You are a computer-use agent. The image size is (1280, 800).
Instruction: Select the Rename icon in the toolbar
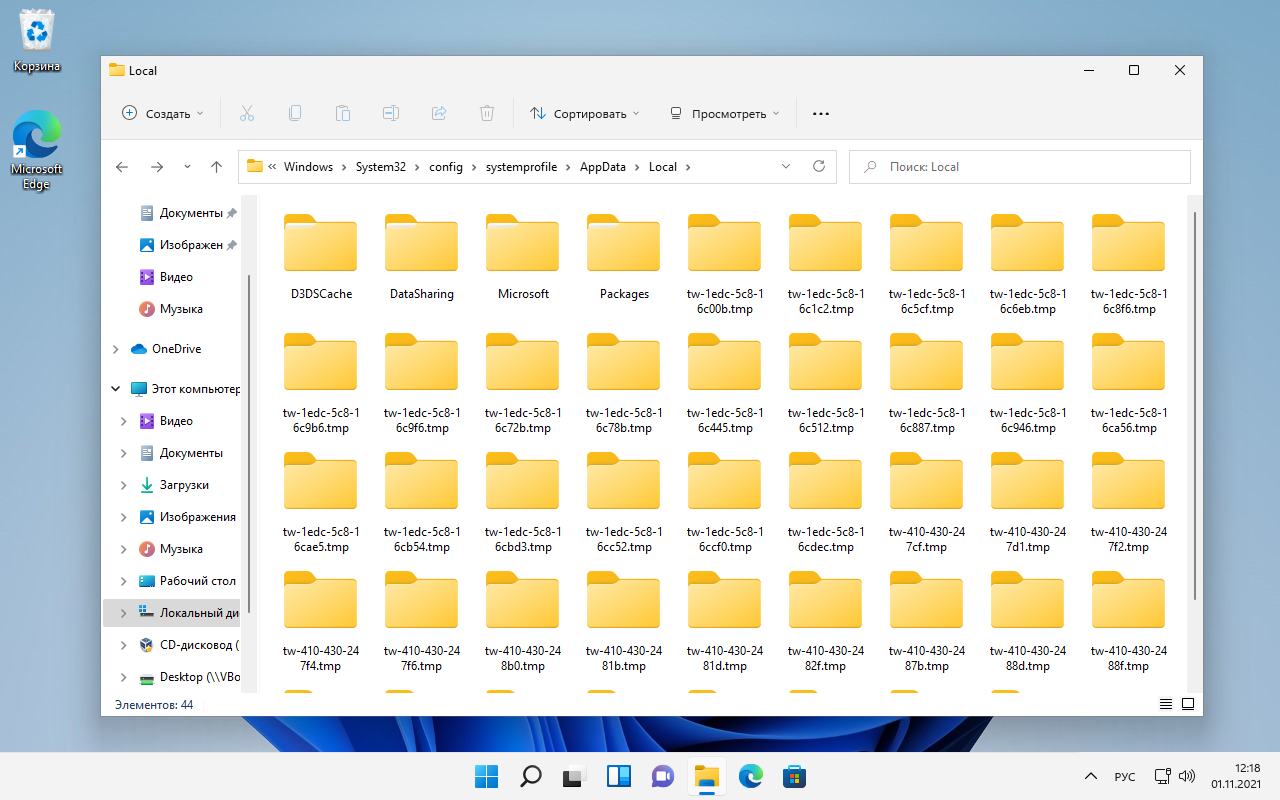[390, 113]
